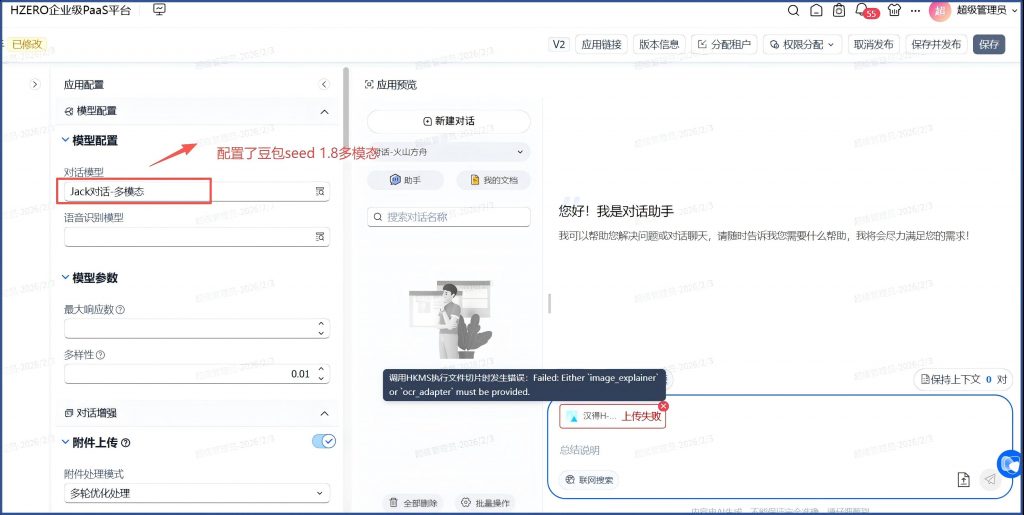Viewport: 1024px width, 515px height.
Task: Open the notification bell with 55 badge
Action: [x=861, y=11]
